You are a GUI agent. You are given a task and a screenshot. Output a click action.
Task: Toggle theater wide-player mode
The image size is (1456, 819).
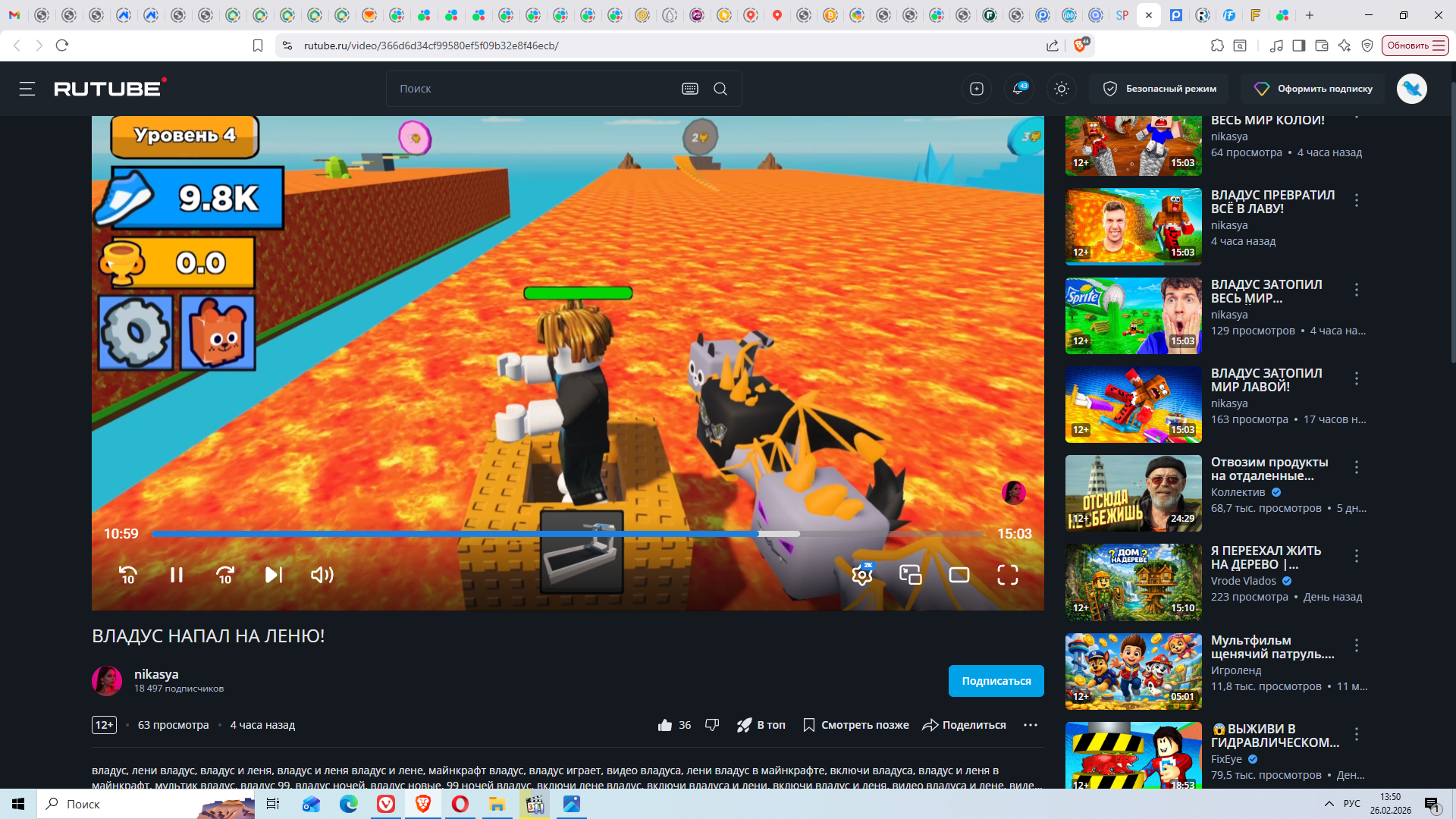[x=959, y=576]
